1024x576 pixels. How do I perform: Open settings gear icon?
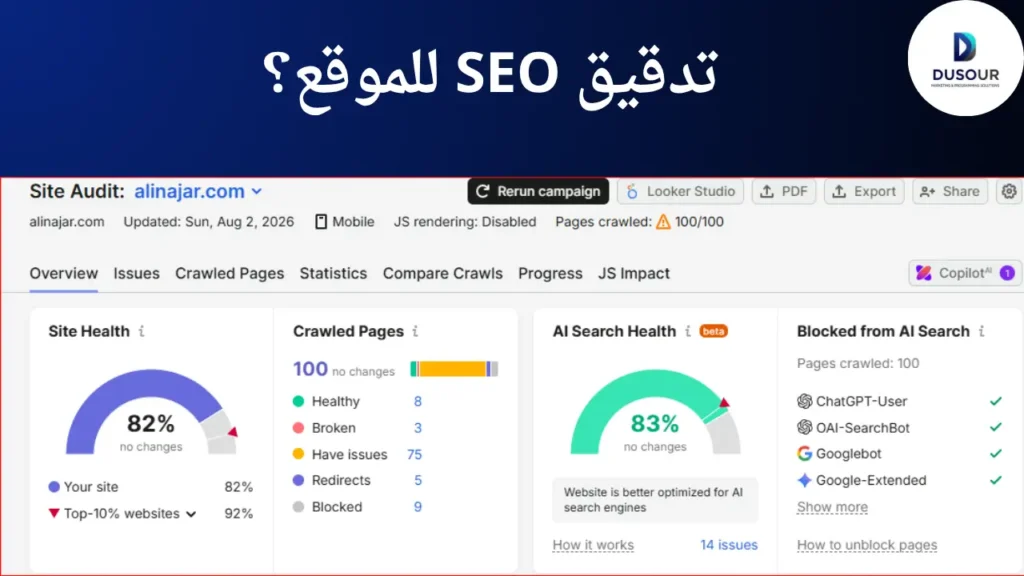(x=1009, y=191)
